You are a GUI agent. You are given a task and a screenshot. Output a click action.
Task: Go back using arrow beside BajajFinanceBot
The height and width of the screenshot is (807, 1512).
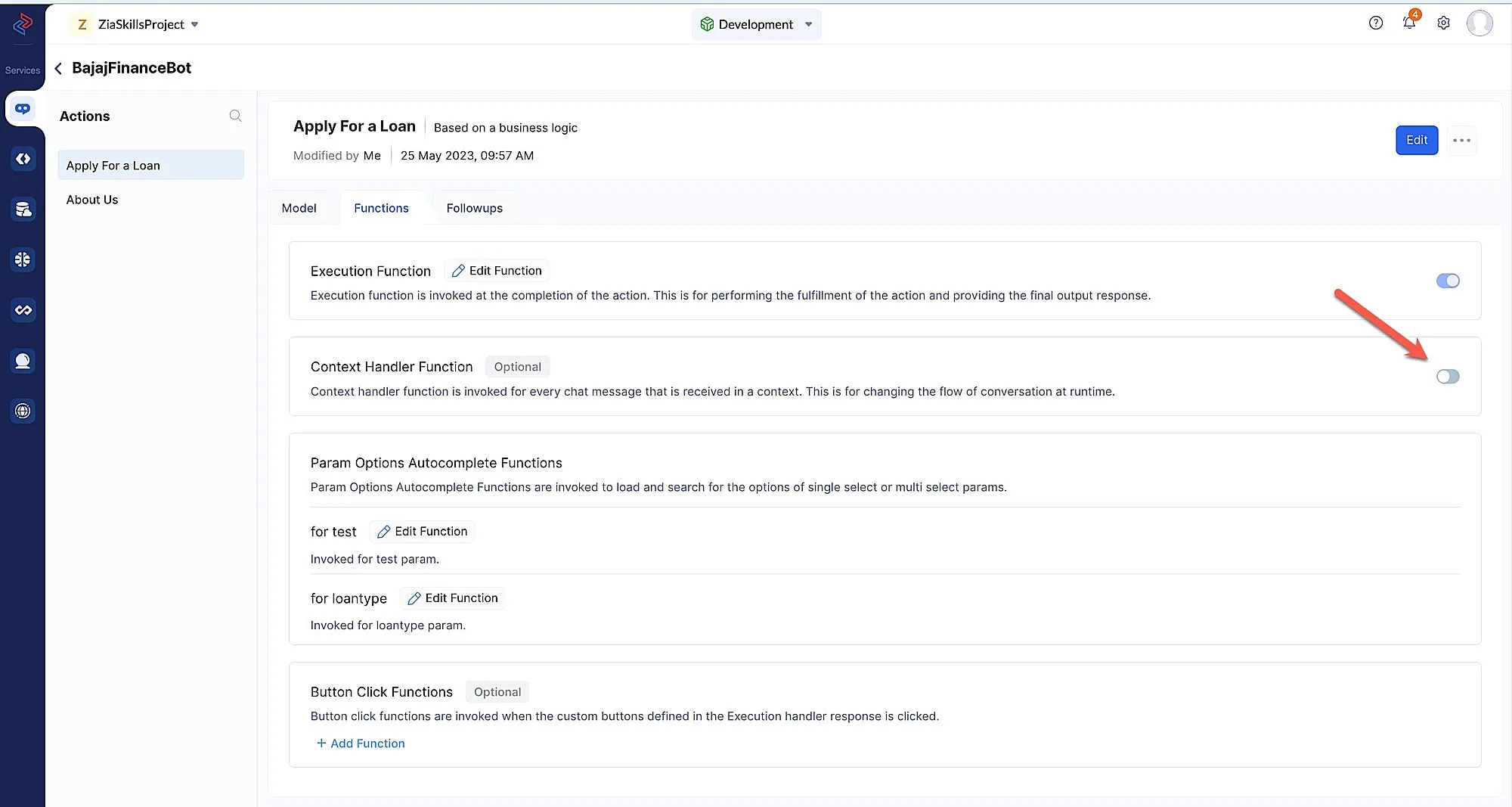[x=58, y=69]
